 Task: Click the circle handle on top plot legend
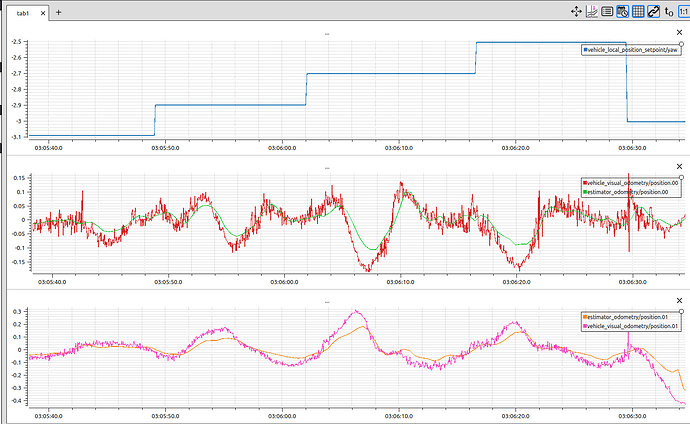coord(681,44)
